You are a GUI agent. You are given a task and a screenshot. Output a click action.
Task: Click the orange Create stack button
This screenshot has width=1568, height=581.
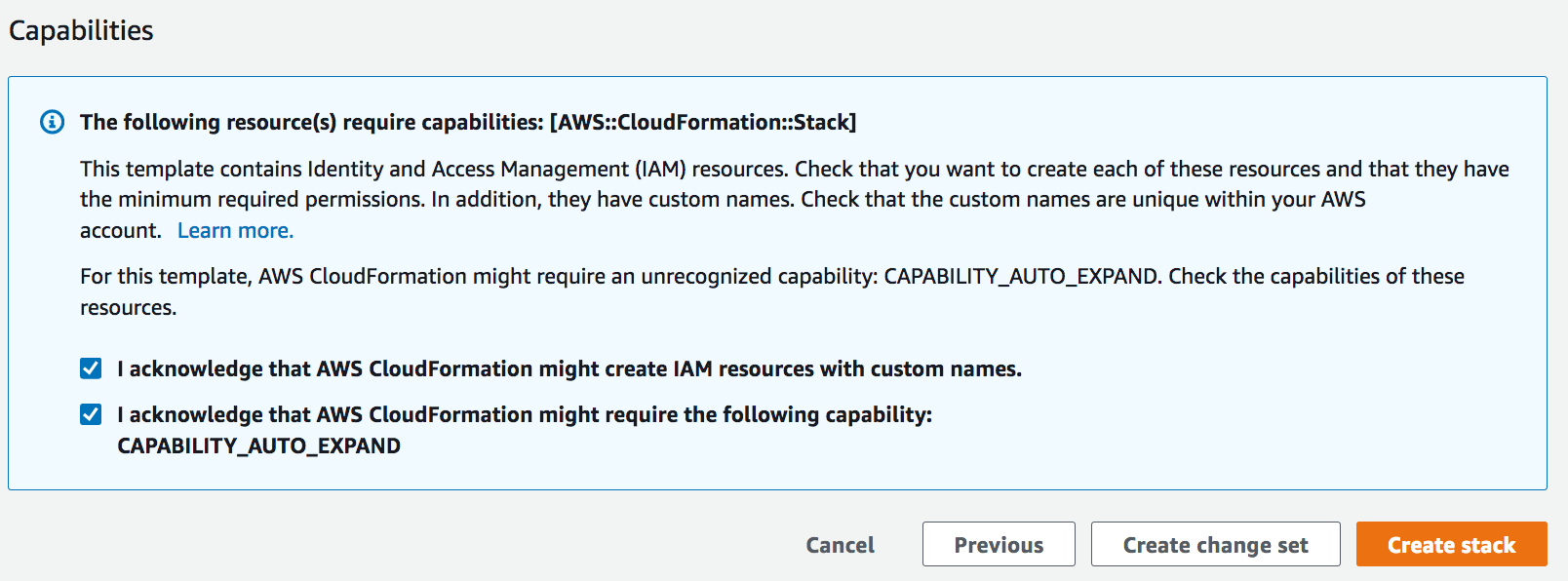coord(1451,544)
